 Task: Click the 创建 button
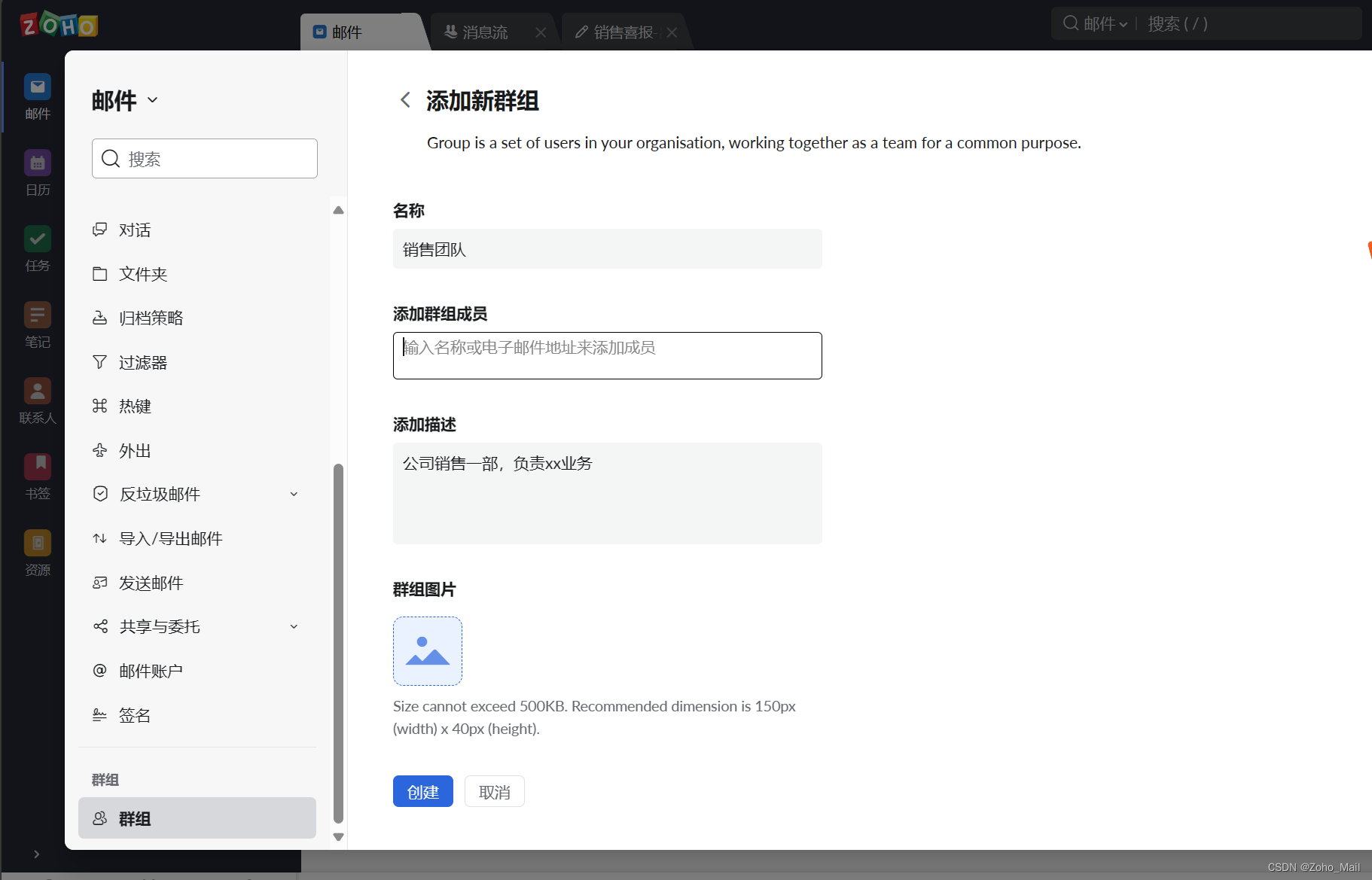pyautogui.click(x=423, y=791)
